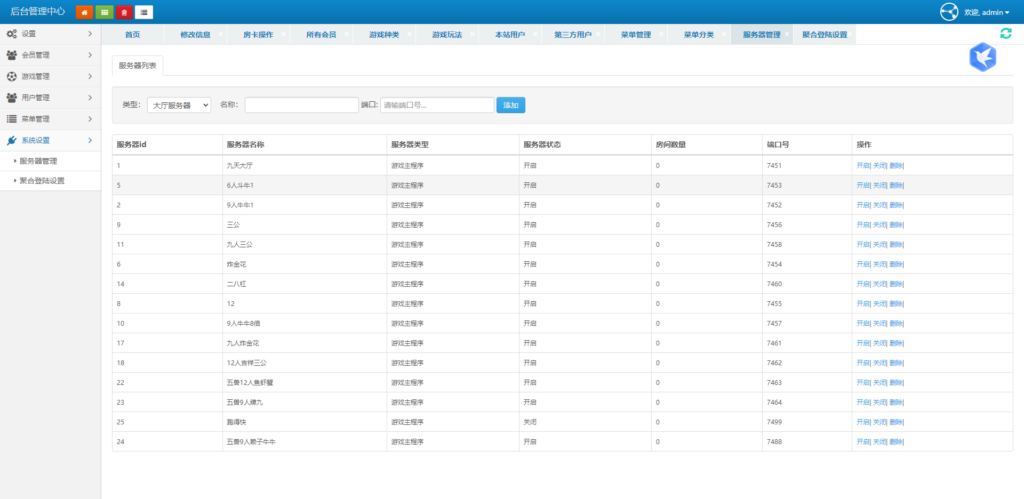Click the share icon beside admin greeting
Image resolution: width=1024 pixels, height=499 pixels.
(x=949, y=12)
